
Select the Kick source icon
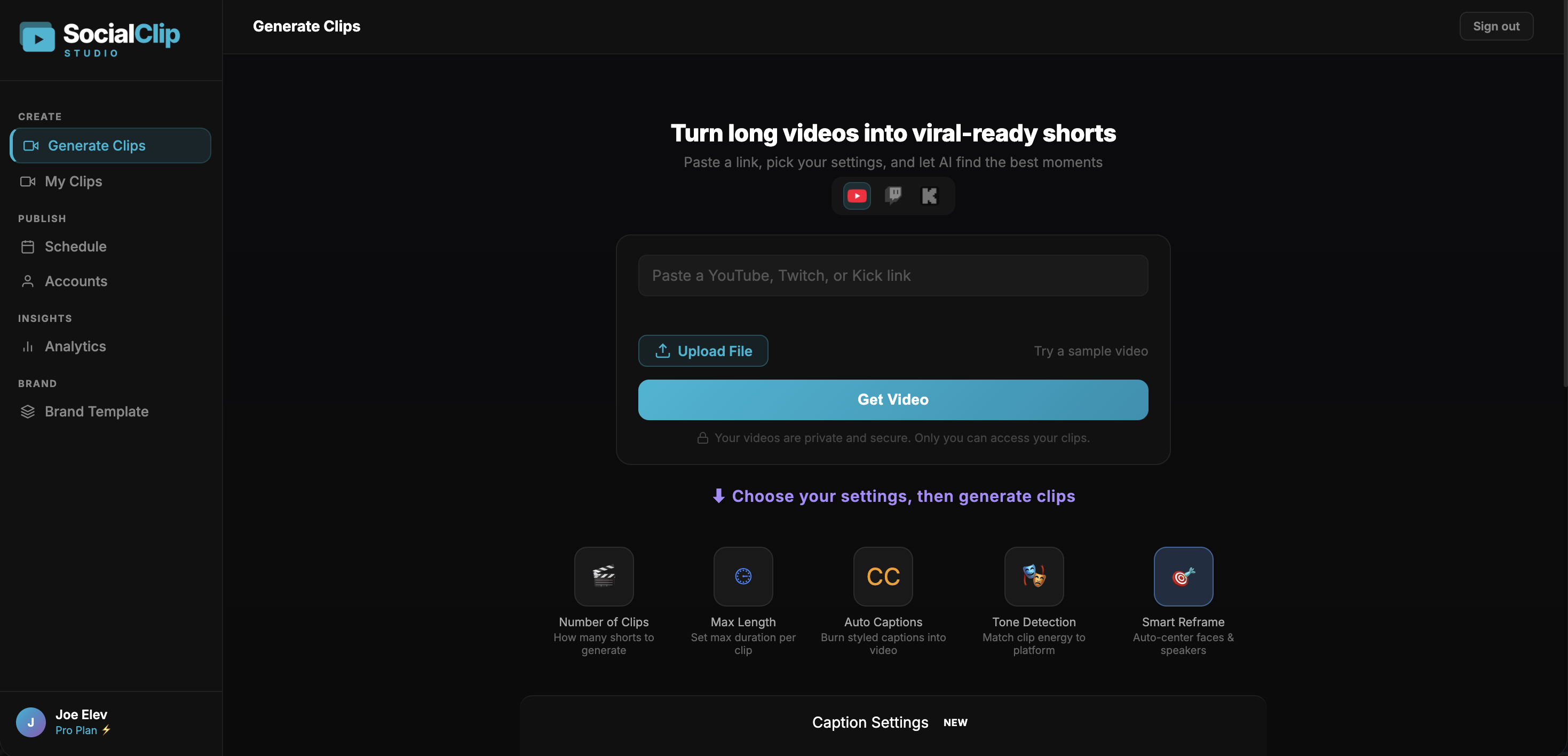[x=930, y=196]
